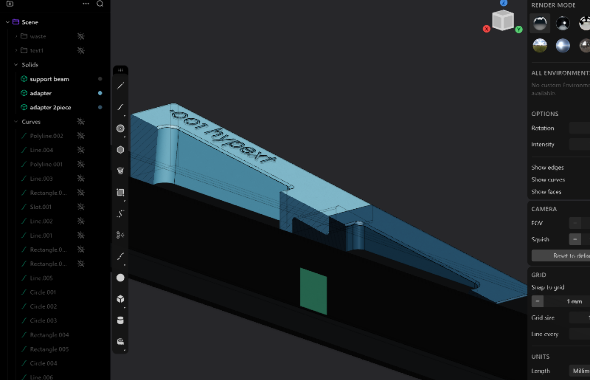Select the grassy landscape environment sphere
590x380 pixels.
tap(540, 46)
